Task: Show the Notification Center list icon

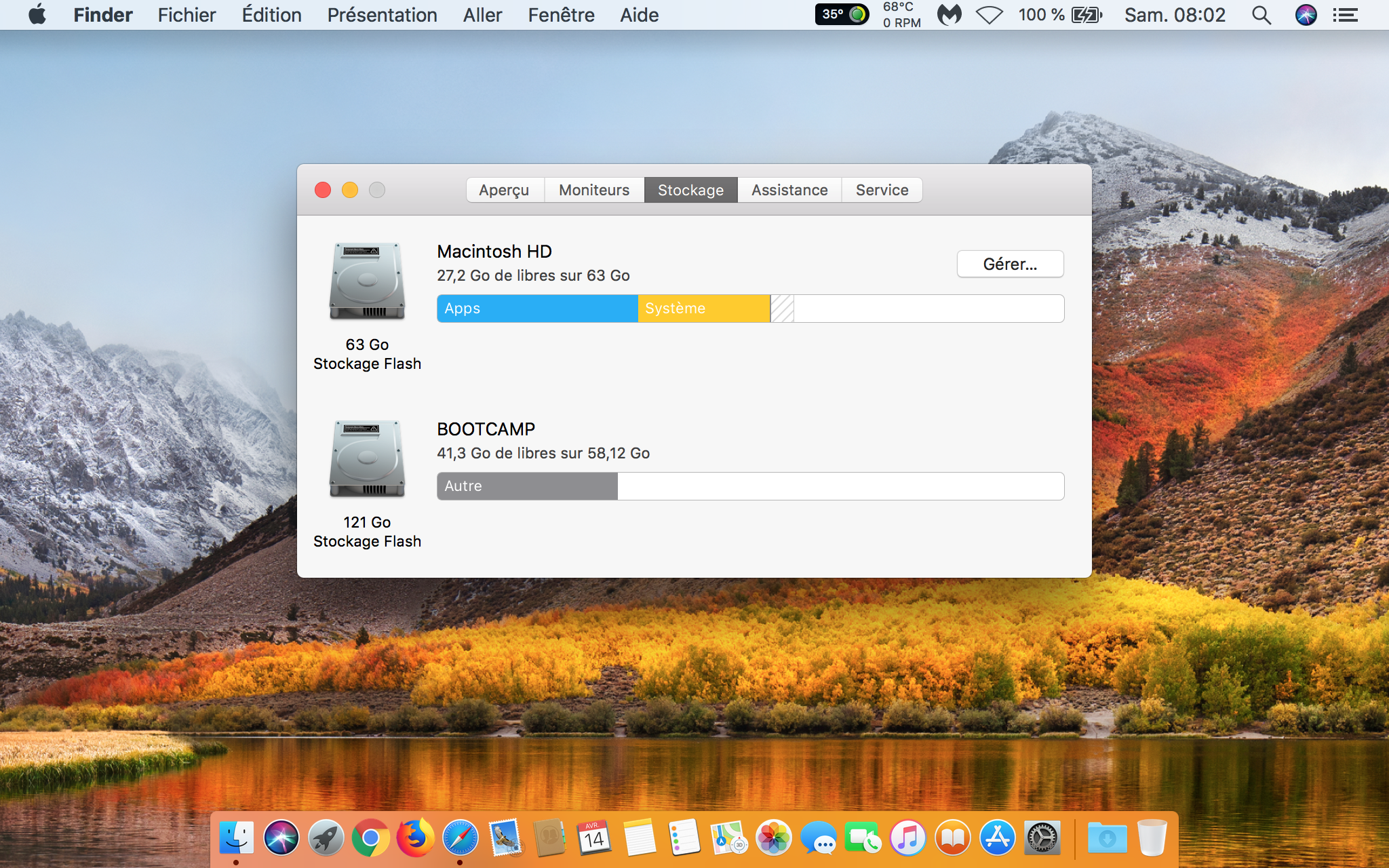Action: pyautogui.click(x=1345, y=15)
